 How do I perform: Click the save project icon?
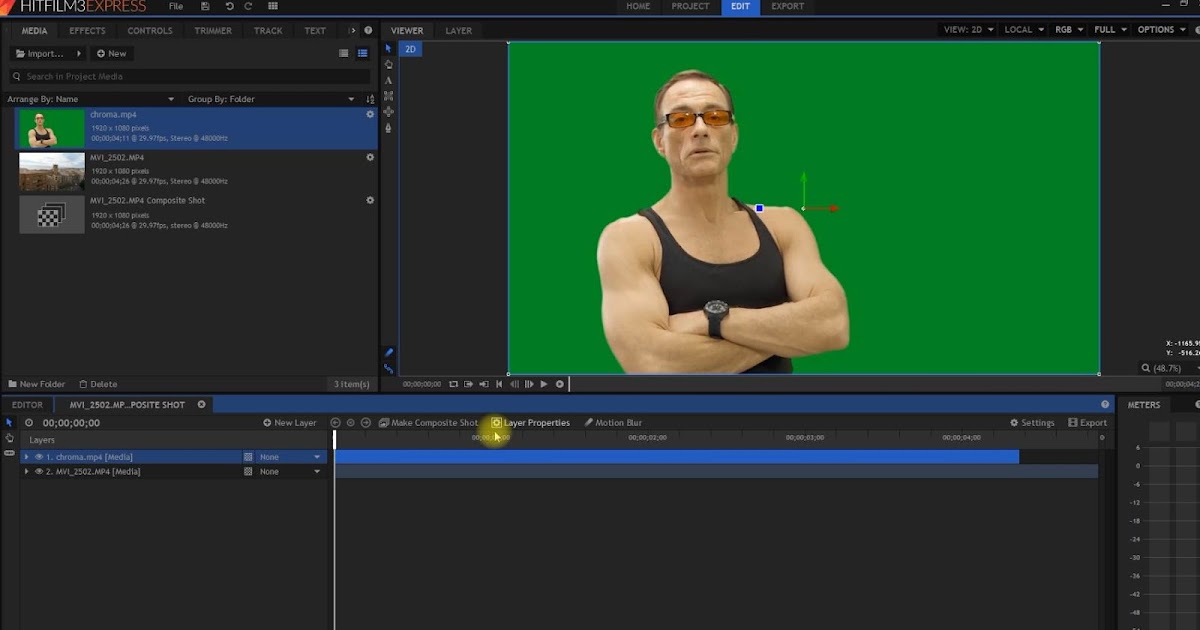205,6
